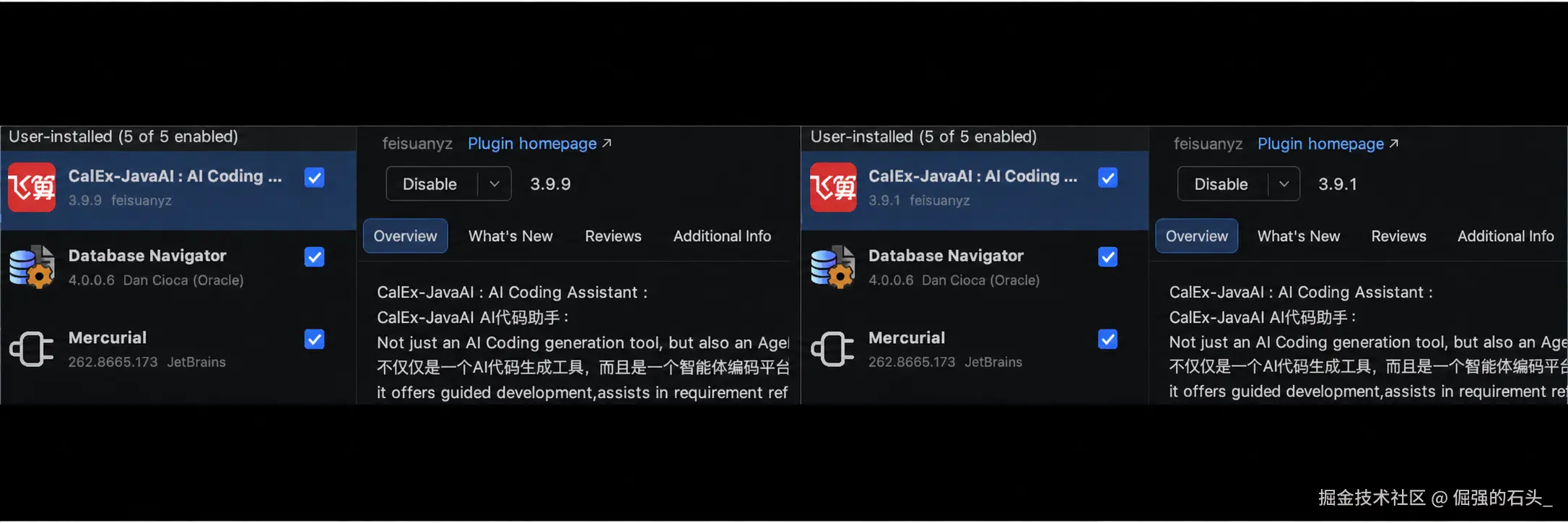Click the Disable button for version 3.9.9
This screenshot has width=1568, height=523.
tap(430, 184)
